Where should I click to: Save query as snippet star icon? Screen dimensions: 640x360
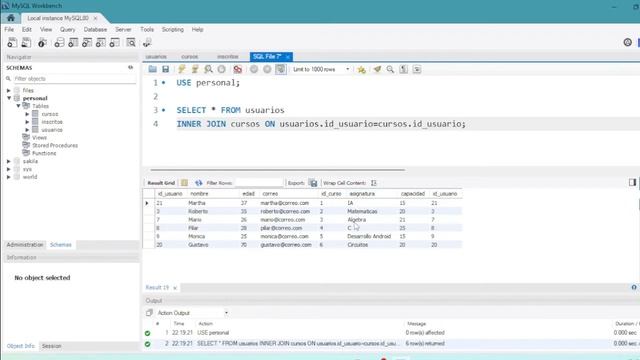(361, 69)
